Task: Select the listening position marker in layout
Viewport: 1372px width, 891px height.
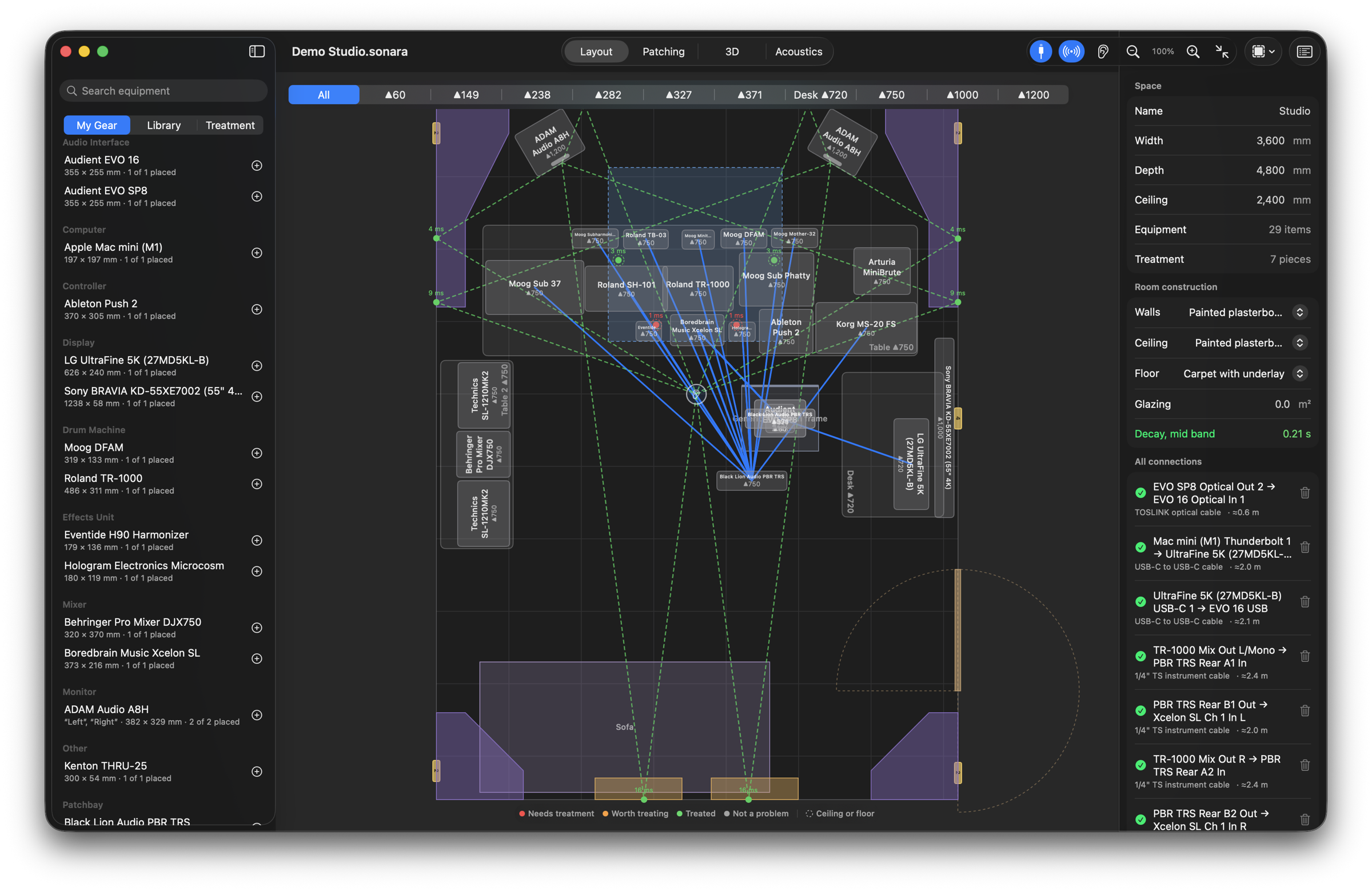Action: [x=696, y=394]
